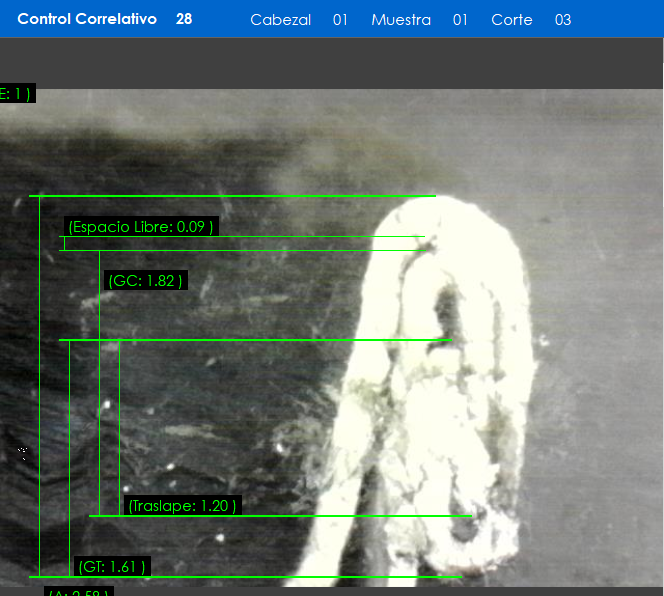Screen dimensions: 664x596
Task: Select the Espacio Libre 0.09 measurement label
Action: (x=141, y=227)
